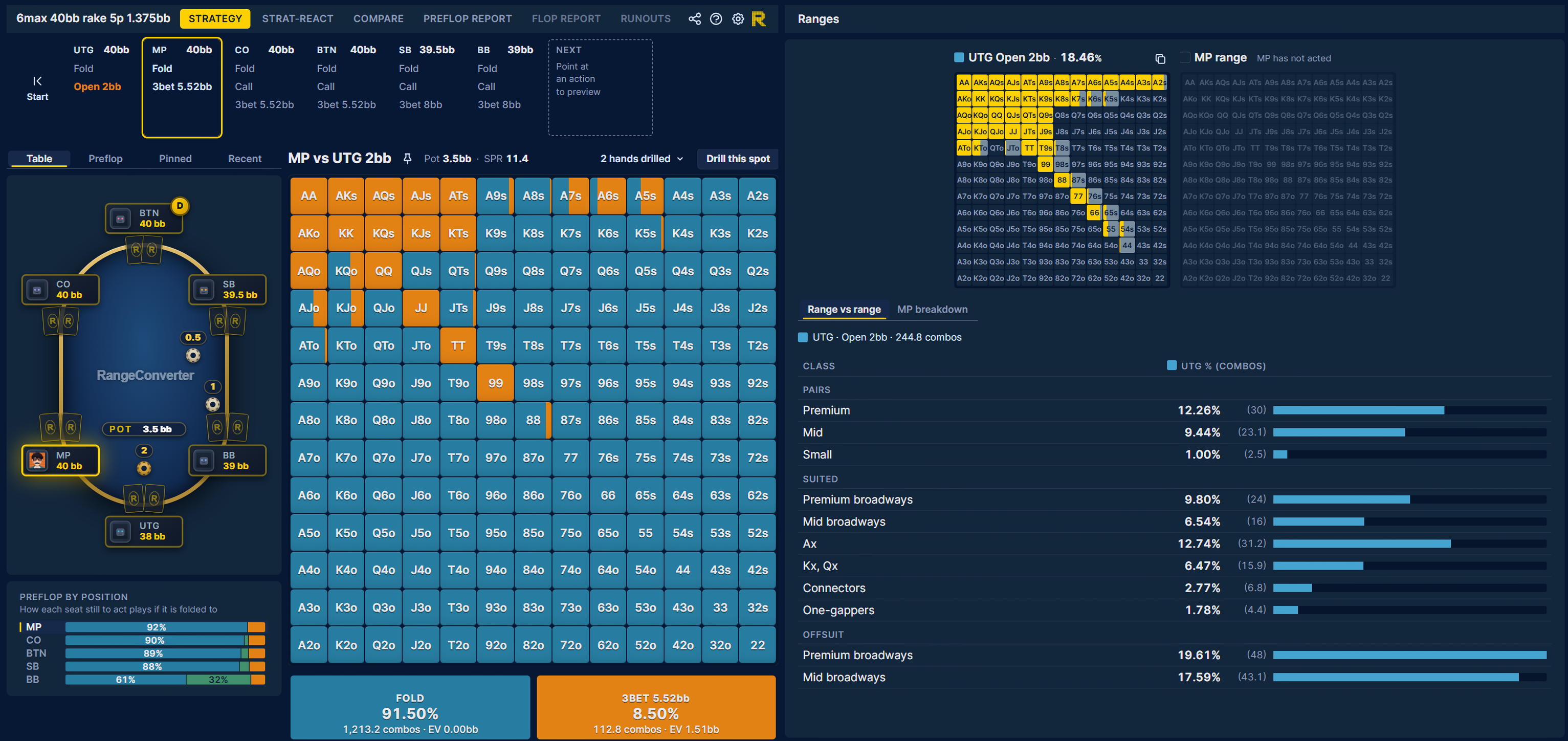This screenshot has width=1568, height=741.
Task: Click the SB 0.5 blind chip
Action: pyautogui.click(x=193, y=355)
